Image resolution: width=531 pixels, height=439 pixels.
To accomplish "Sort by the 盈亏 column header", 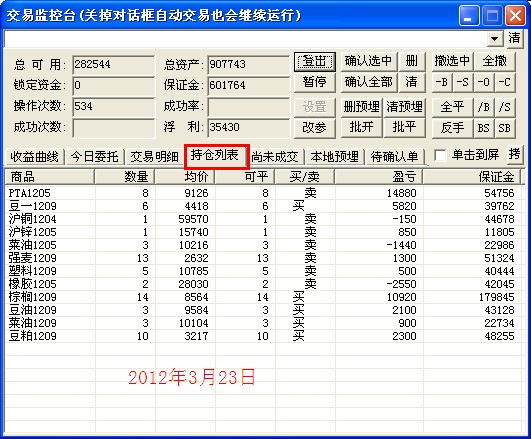I will tap(379, 177).
